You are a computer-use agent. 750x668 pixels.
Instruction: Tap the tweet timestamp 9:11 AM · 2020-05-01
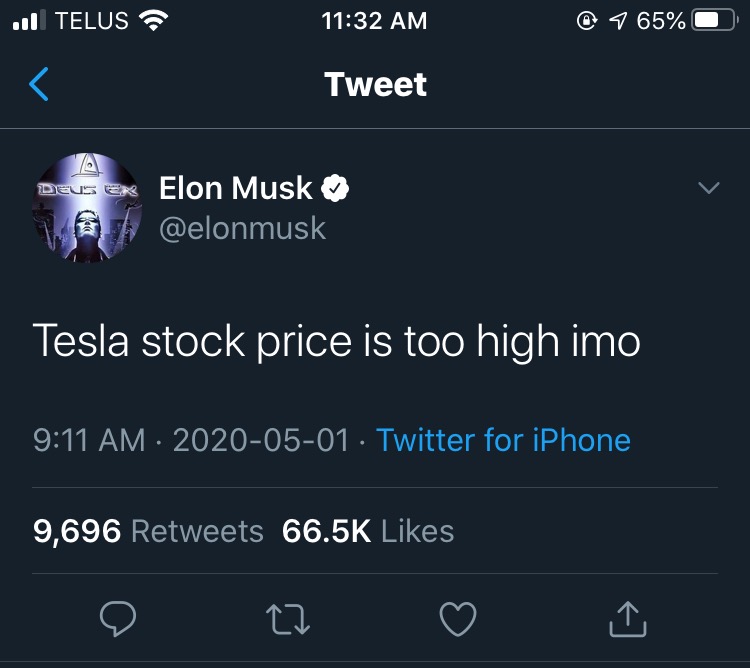coord(192,440)
